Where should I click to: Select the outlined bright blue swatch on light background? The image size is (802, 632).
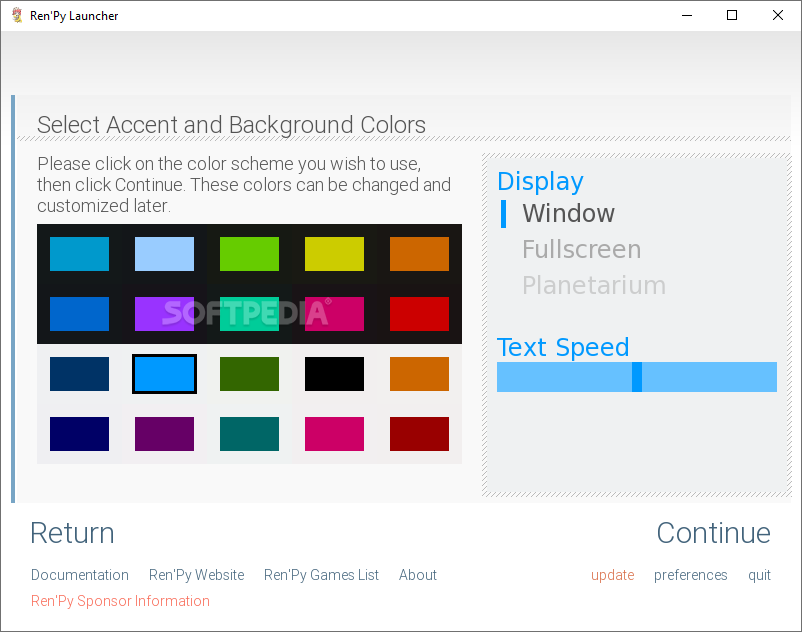pyautogui.click(x=164, y=374)
